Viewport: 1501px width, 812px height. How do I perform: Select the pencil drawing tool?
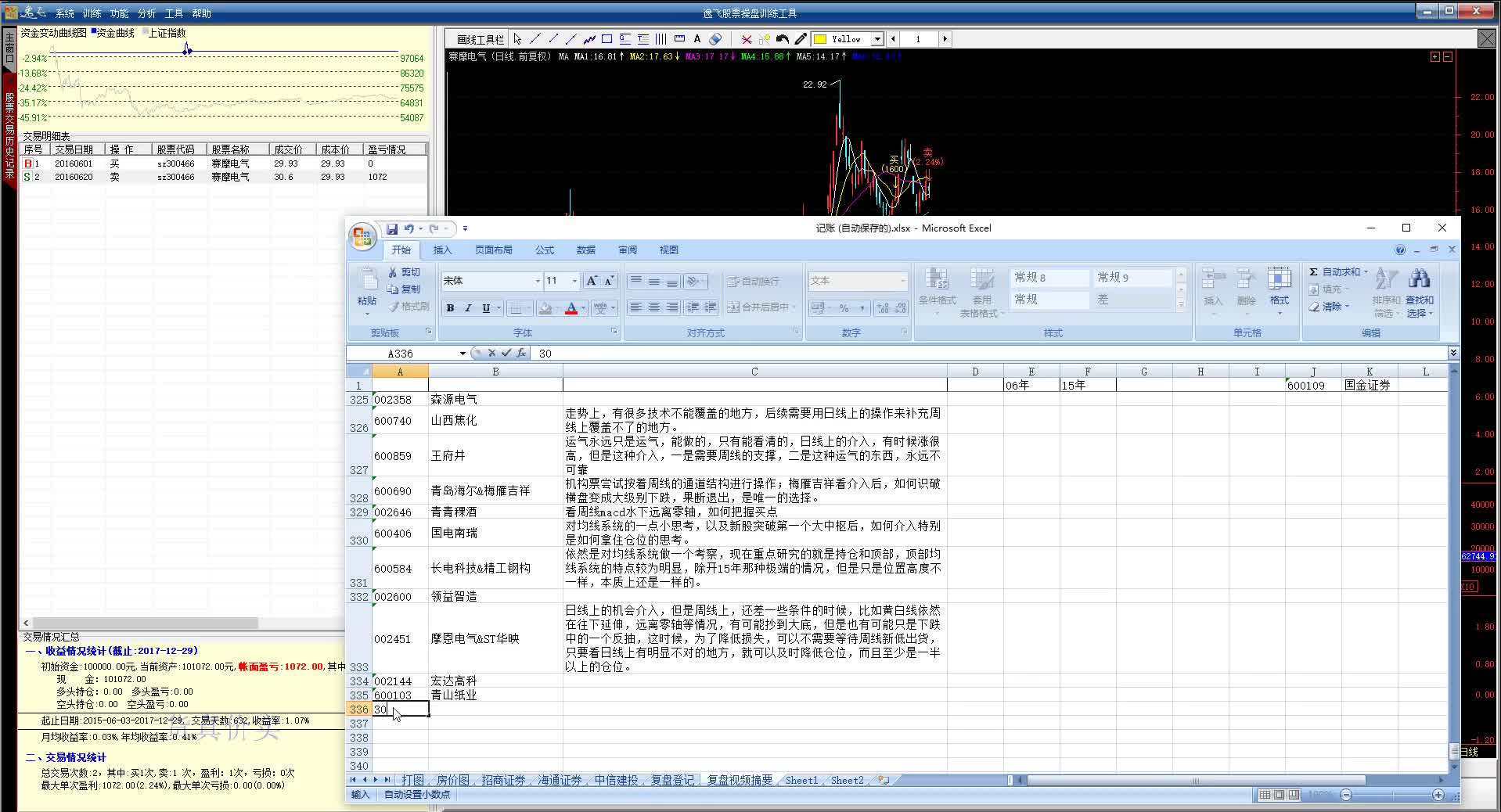800,39
